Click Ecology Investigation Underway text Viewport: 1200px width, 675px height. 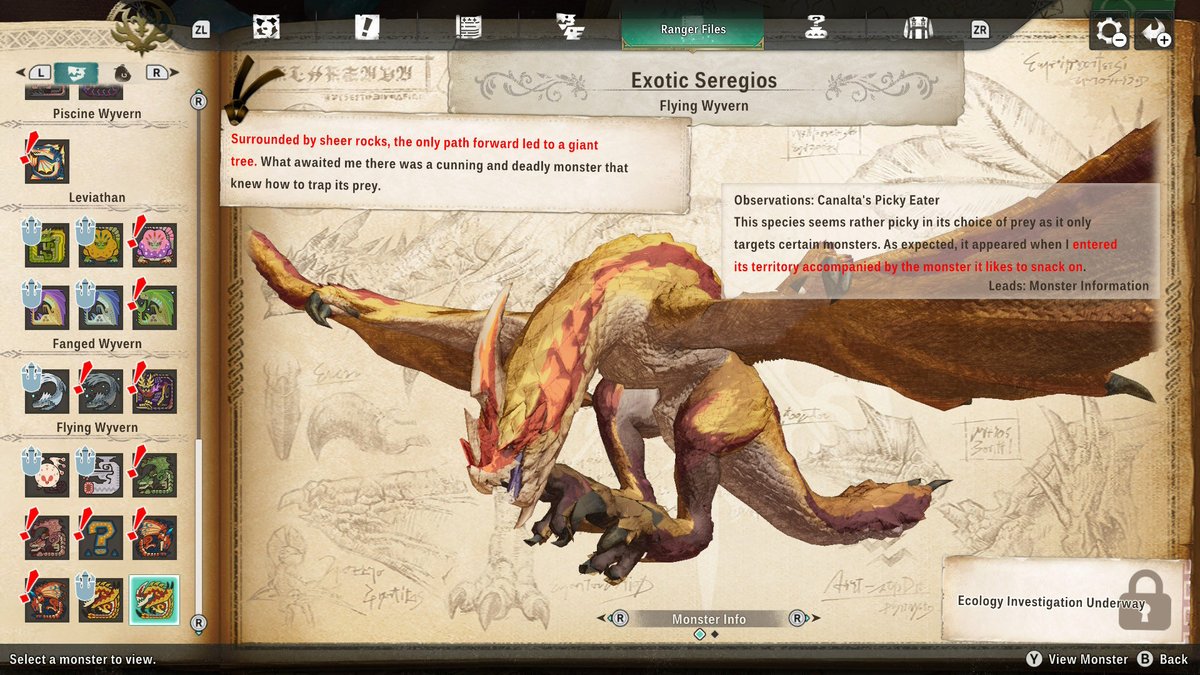pyautogui.click(x=1051, y=602)
